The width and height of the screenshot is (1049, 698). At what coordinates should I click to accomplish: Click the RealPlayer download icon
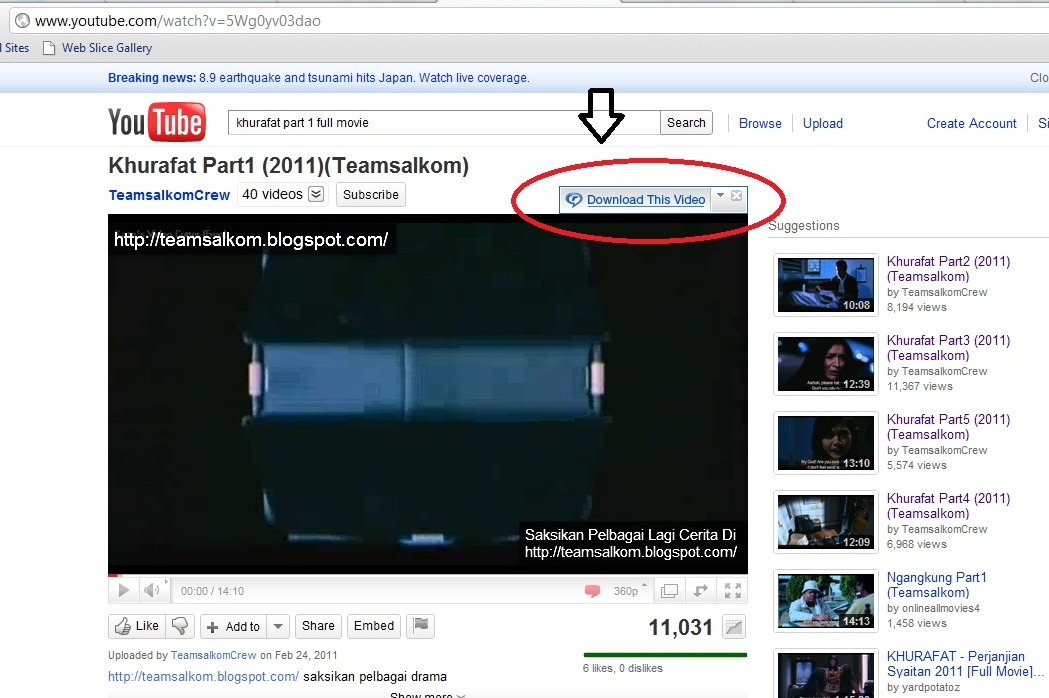click(573, 199)
